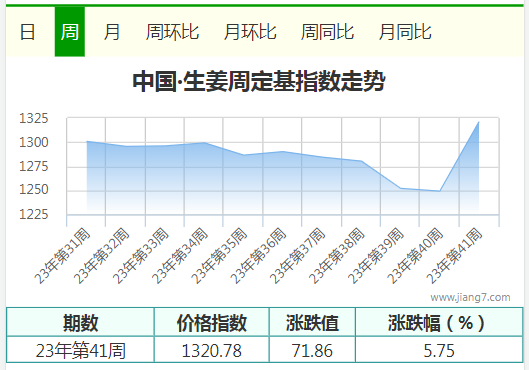Switch to the 日 (daily) tab
529x370 pixels.
click(27, 32)
